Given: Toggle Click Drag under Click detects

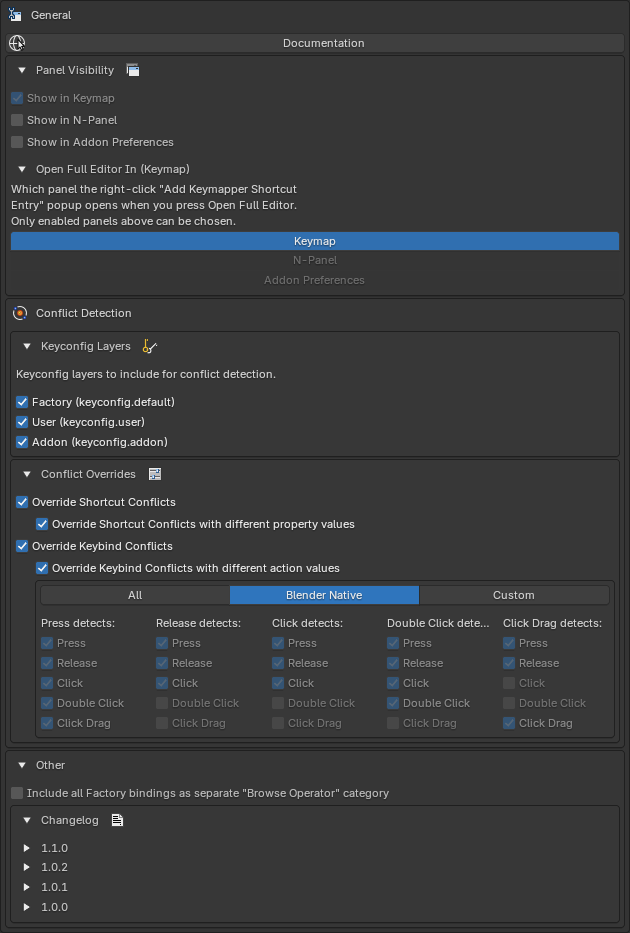Looking at the screenshot, I should pos(278,724).
